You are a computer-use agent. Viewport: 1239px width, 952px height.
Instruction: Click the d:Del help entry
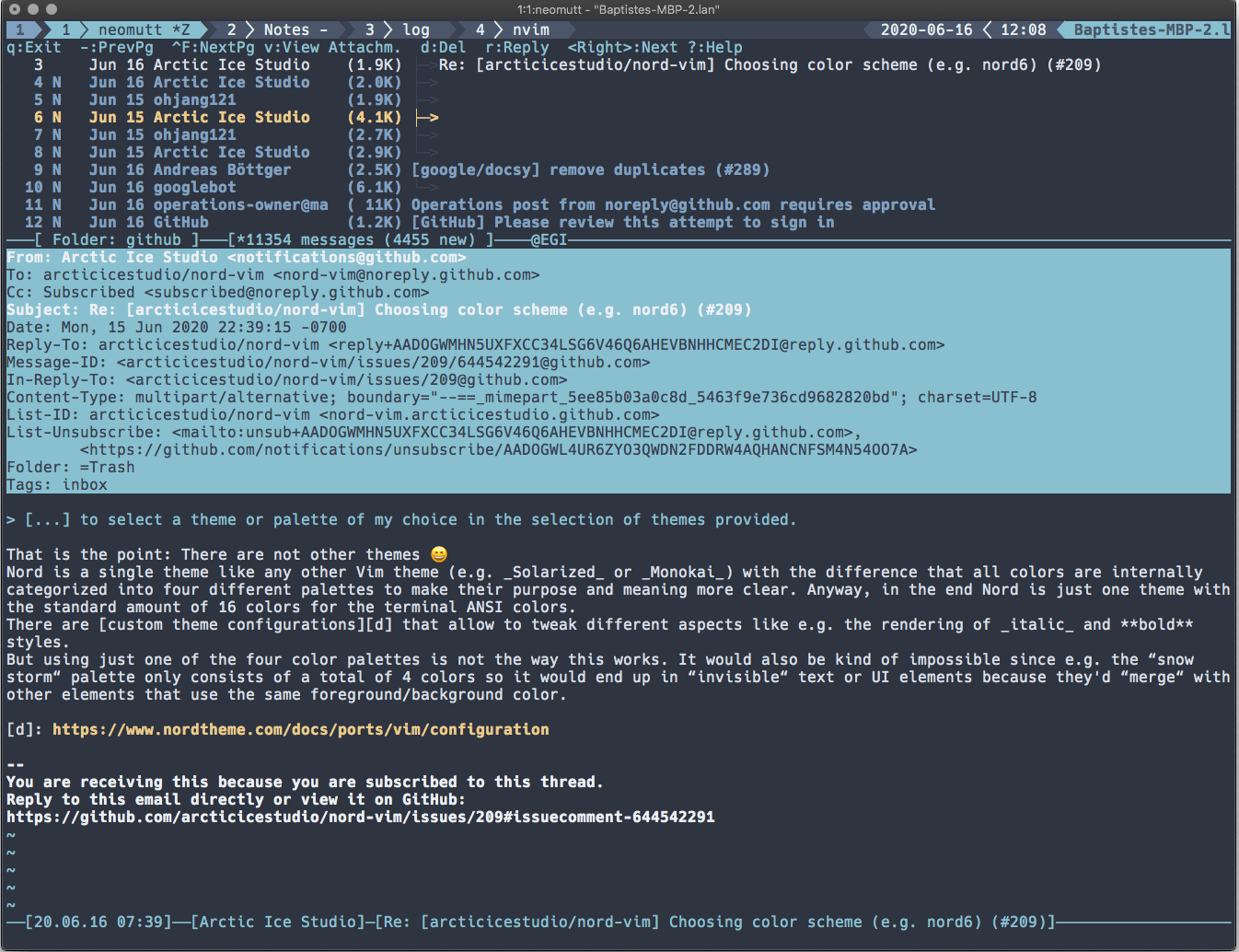pos(444,47)
